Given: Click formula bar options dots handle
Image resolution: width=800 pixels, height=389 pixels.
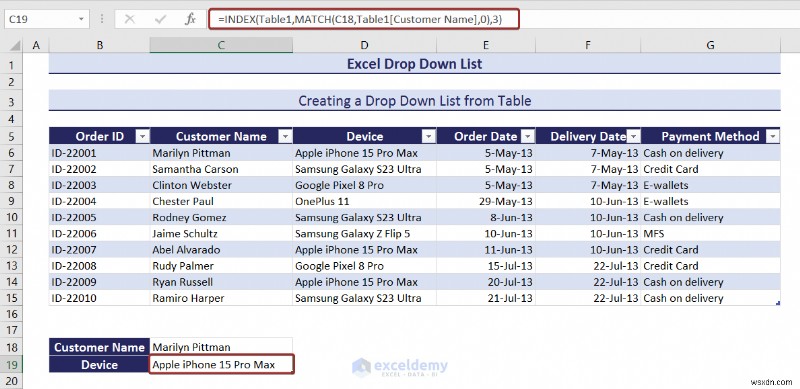Looking at the screenshot, I should (x=102, y=19).
